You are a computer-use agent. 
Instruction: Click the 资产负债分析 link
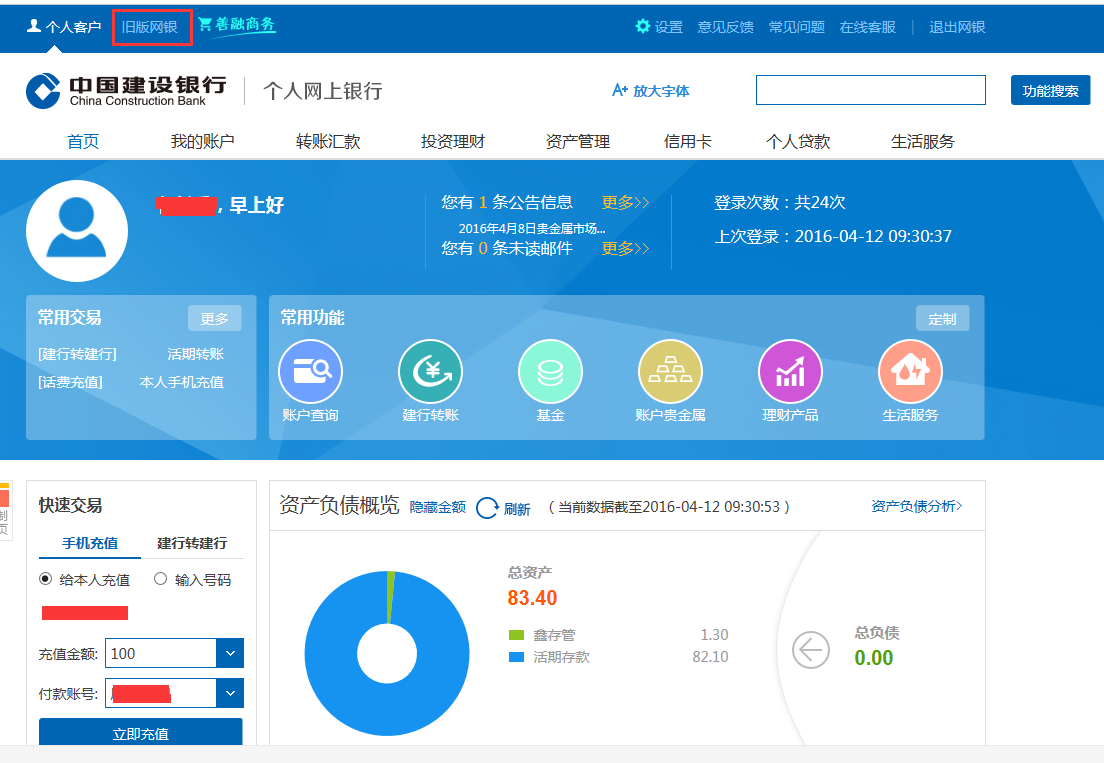pyautogui.click(x=917, y=505)
